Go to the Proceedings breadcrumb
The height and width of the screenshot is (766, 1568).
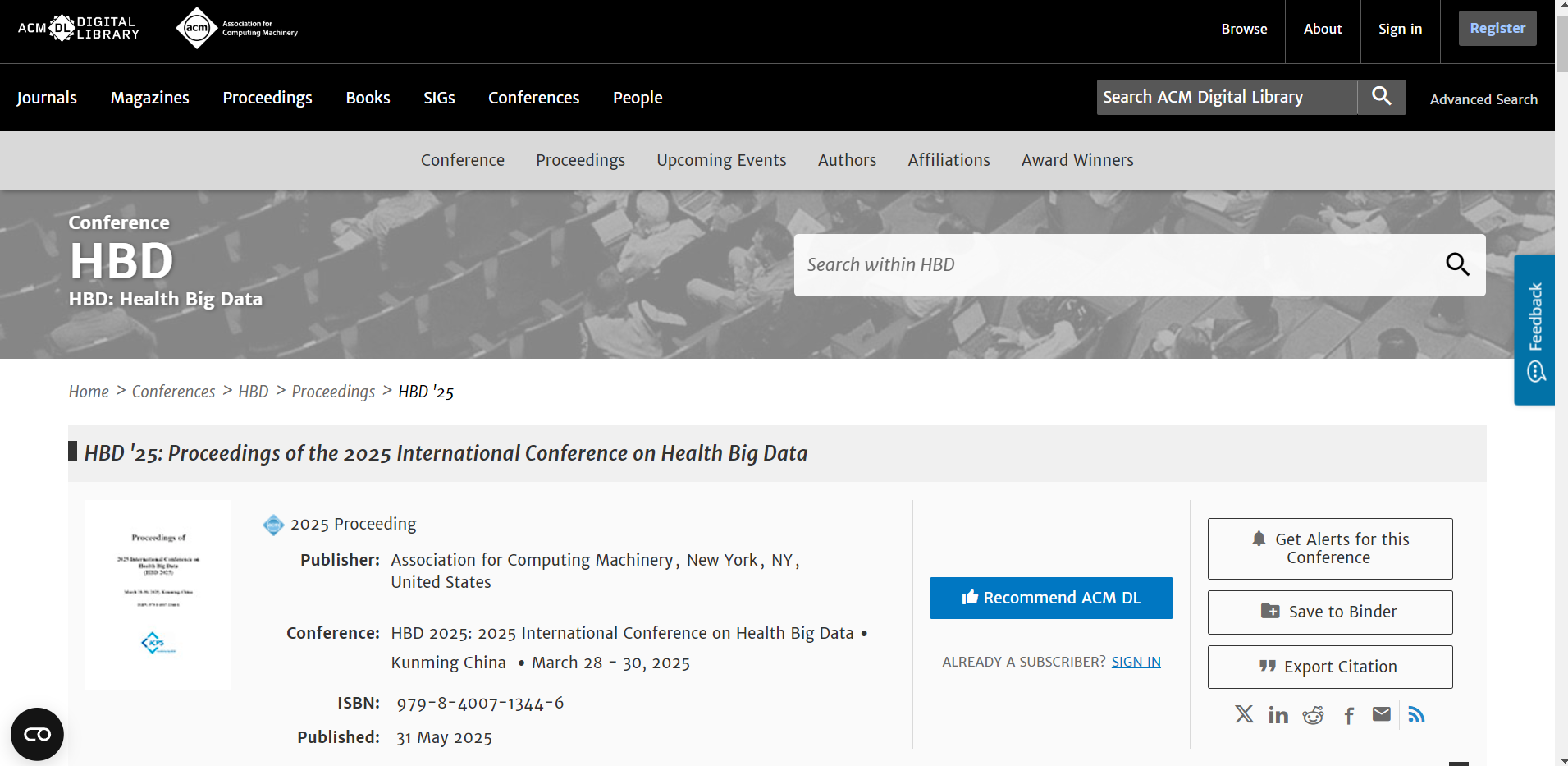[x=333, y=392]
